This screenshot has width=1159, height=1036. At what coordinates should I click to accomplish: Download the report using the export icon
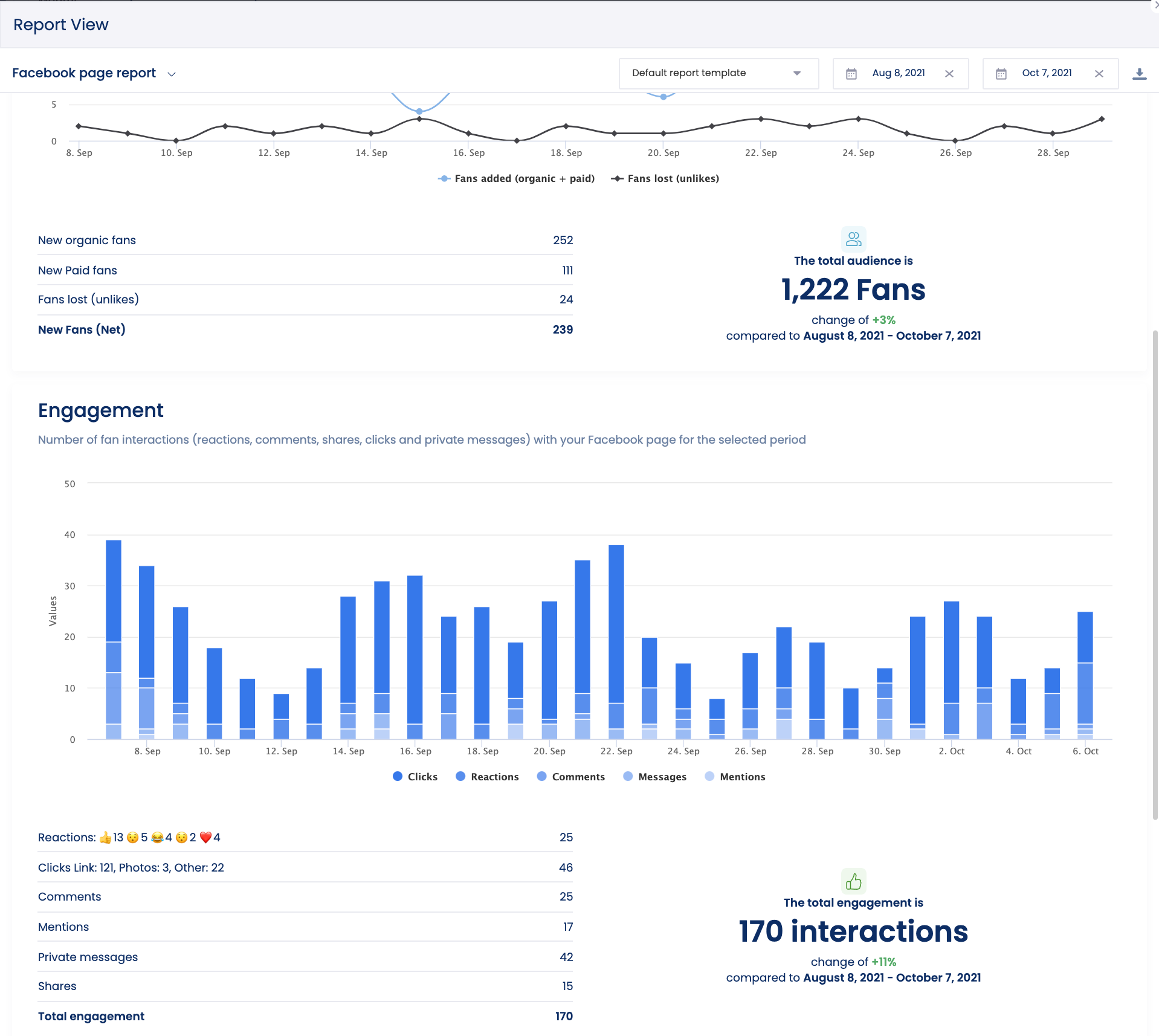1141,73
